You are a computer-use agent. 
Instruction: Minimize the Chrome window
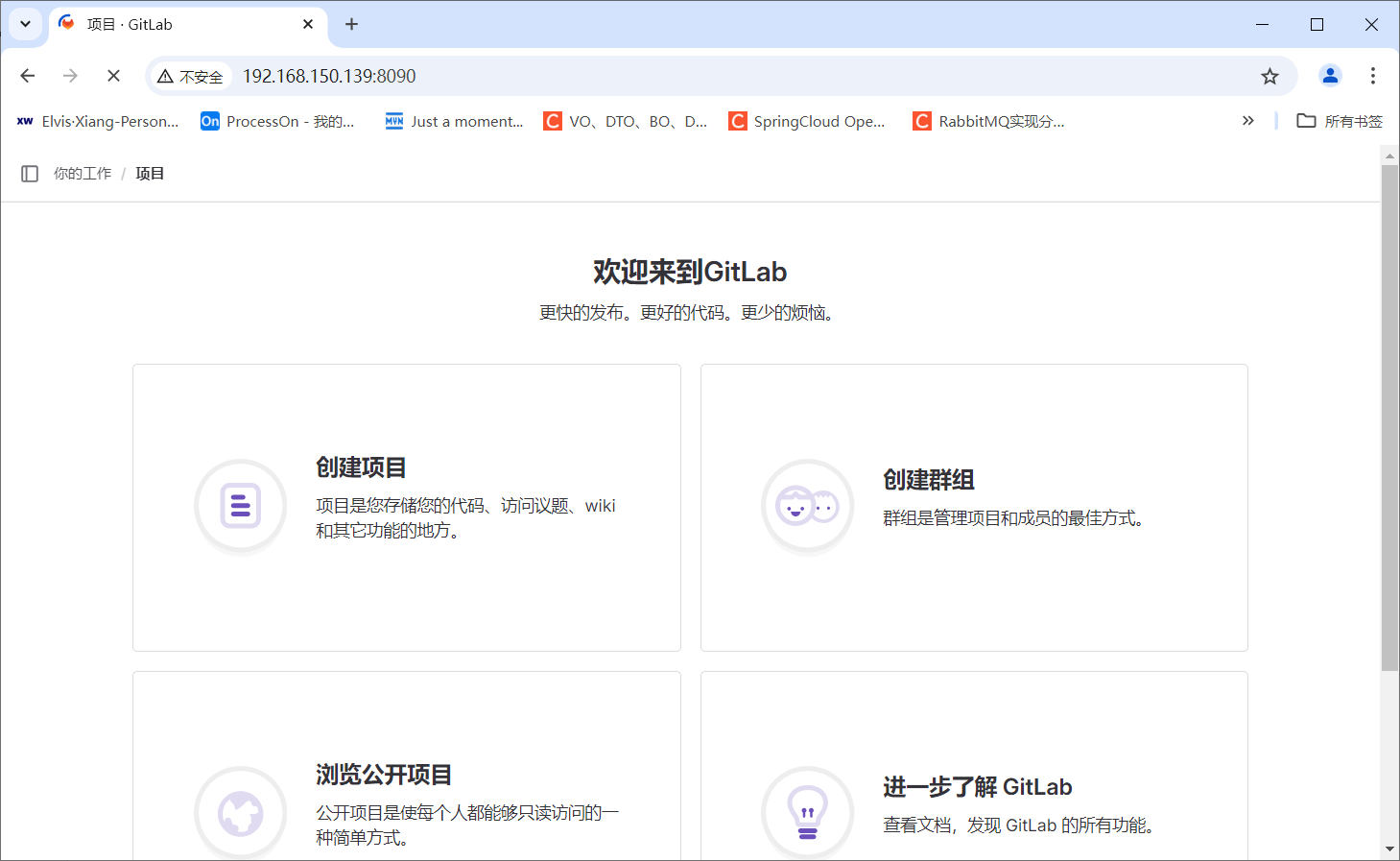click(1262, 24)
